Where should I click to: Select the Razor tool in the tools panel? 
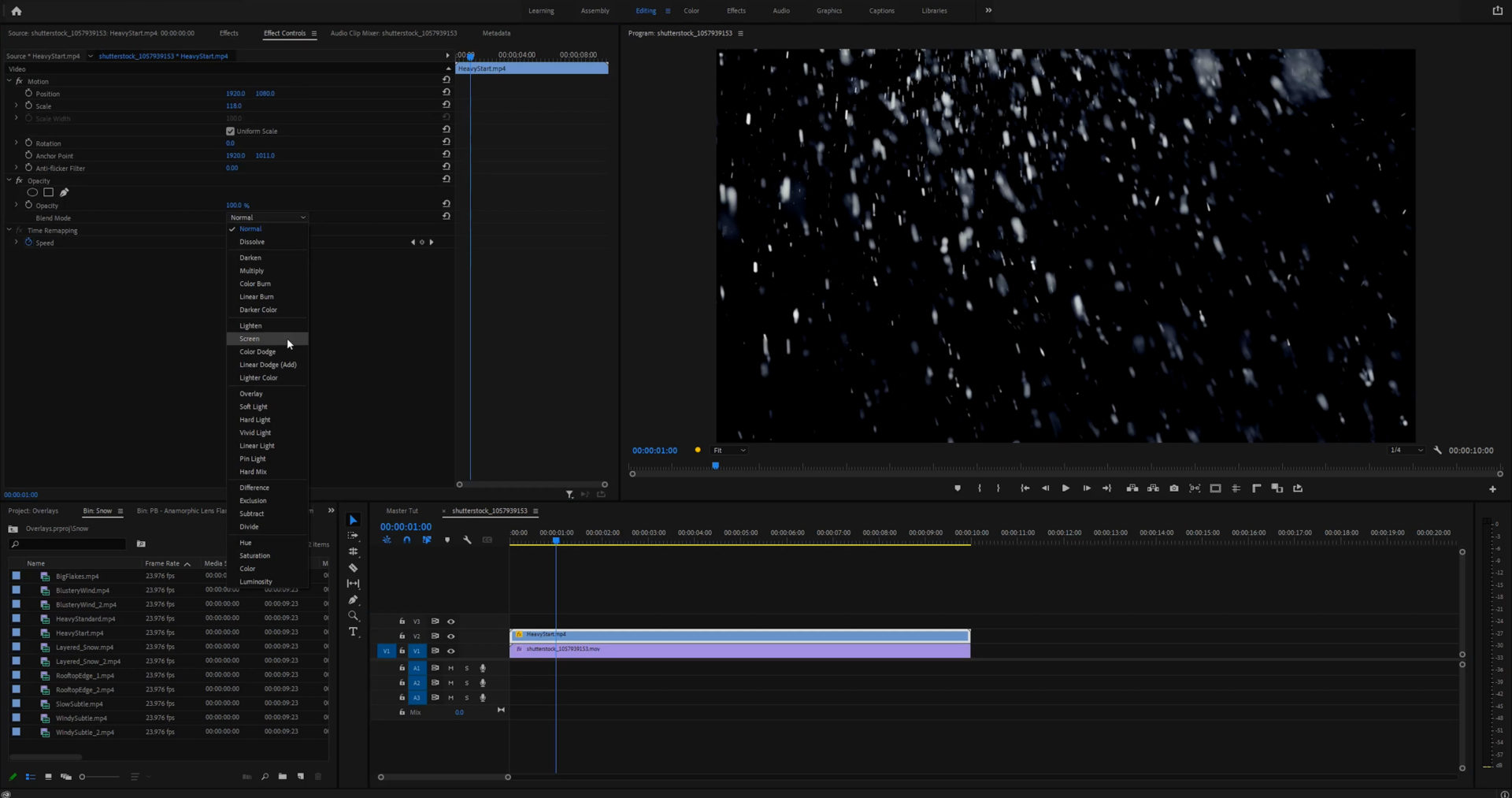[x=353, y=568]
